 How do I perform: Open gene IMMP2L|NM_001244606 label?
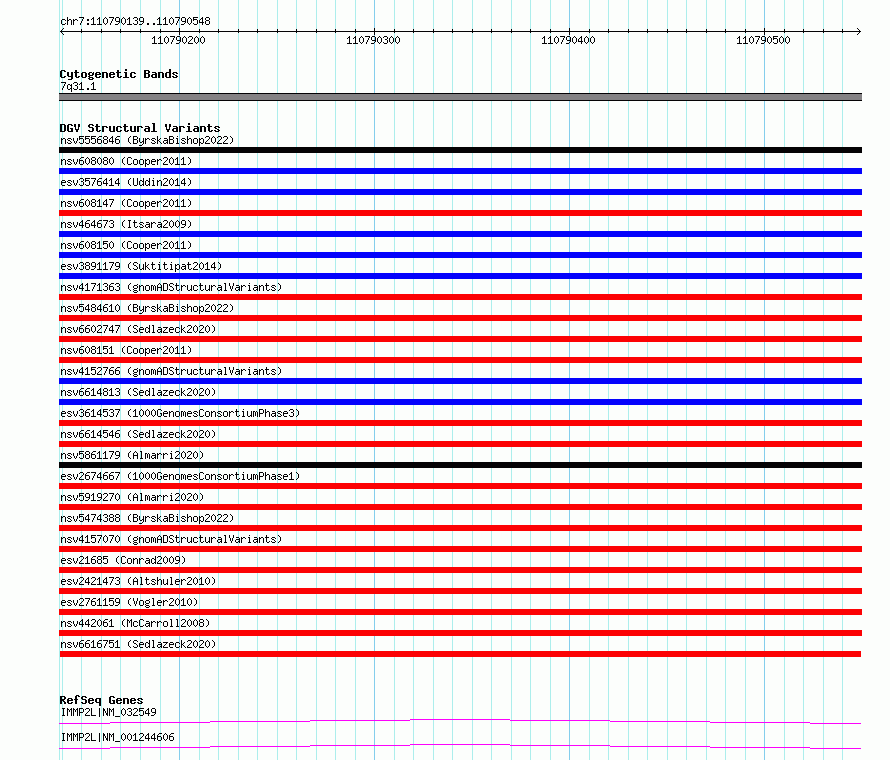pyautogui.click(x=117, y=737)
